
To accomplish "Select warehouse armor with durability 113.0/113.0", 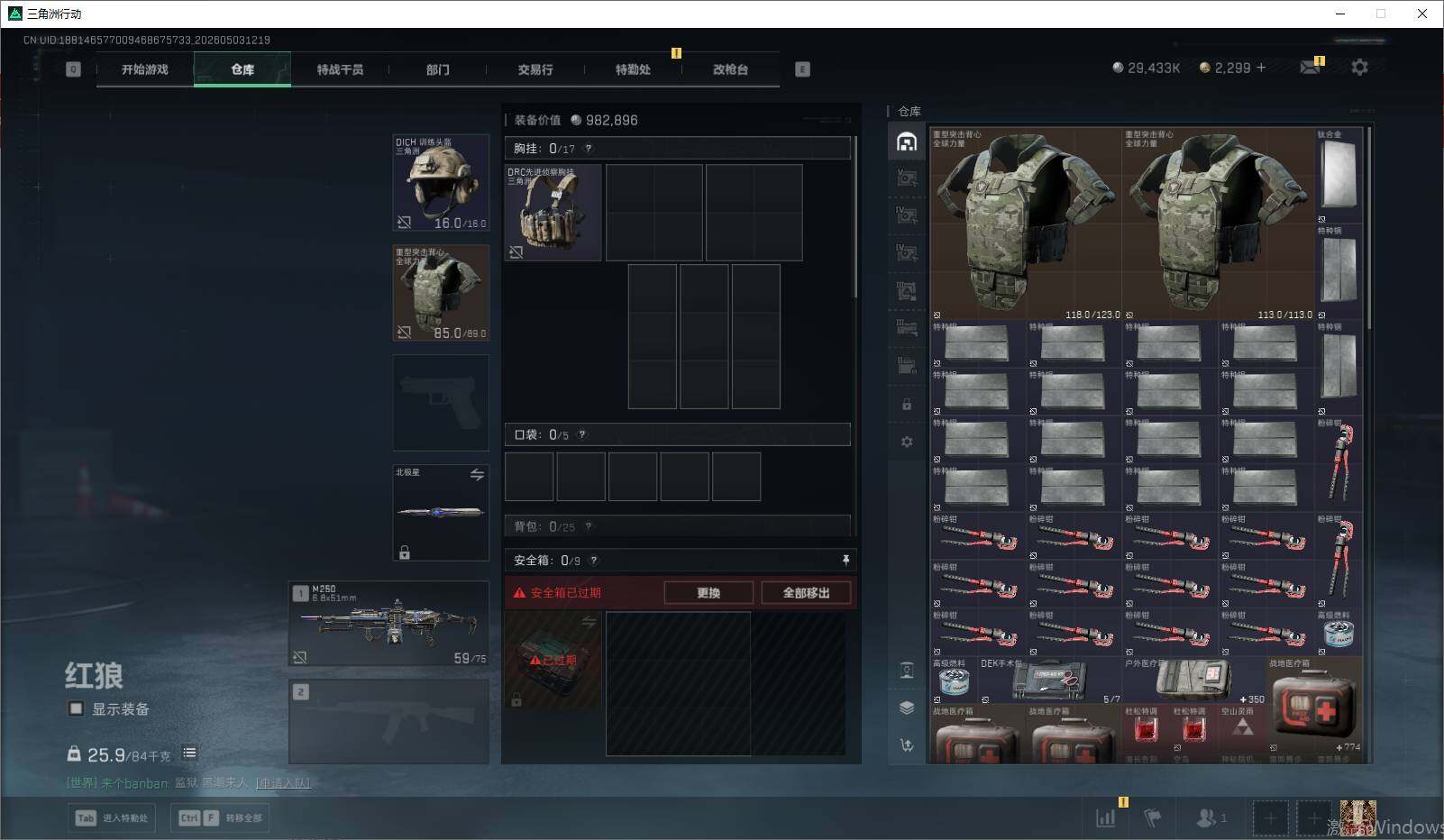I will tap(1219, 224).
